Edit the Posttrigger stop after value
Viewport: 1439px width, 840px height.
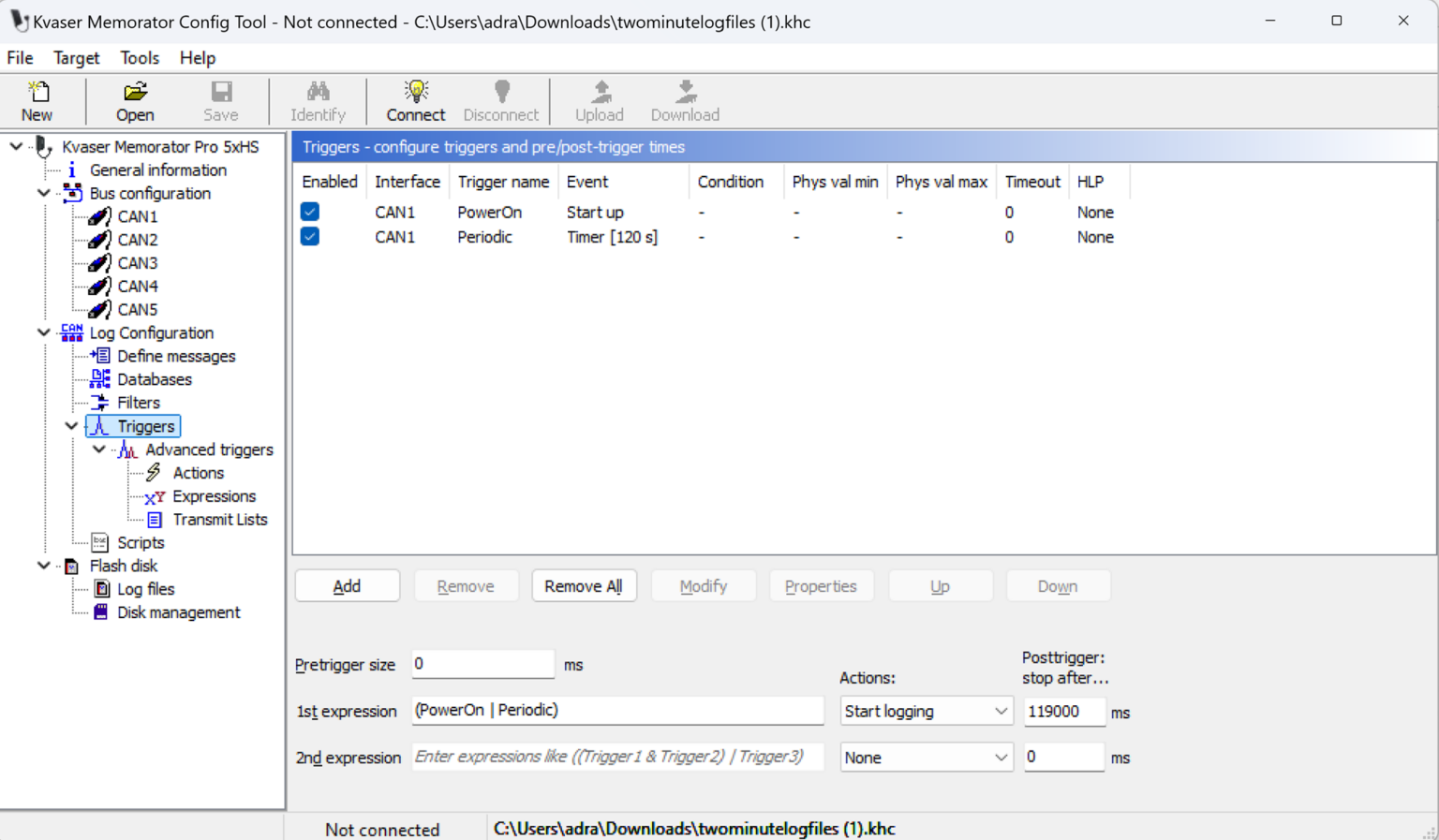[x=1063, y=712]
